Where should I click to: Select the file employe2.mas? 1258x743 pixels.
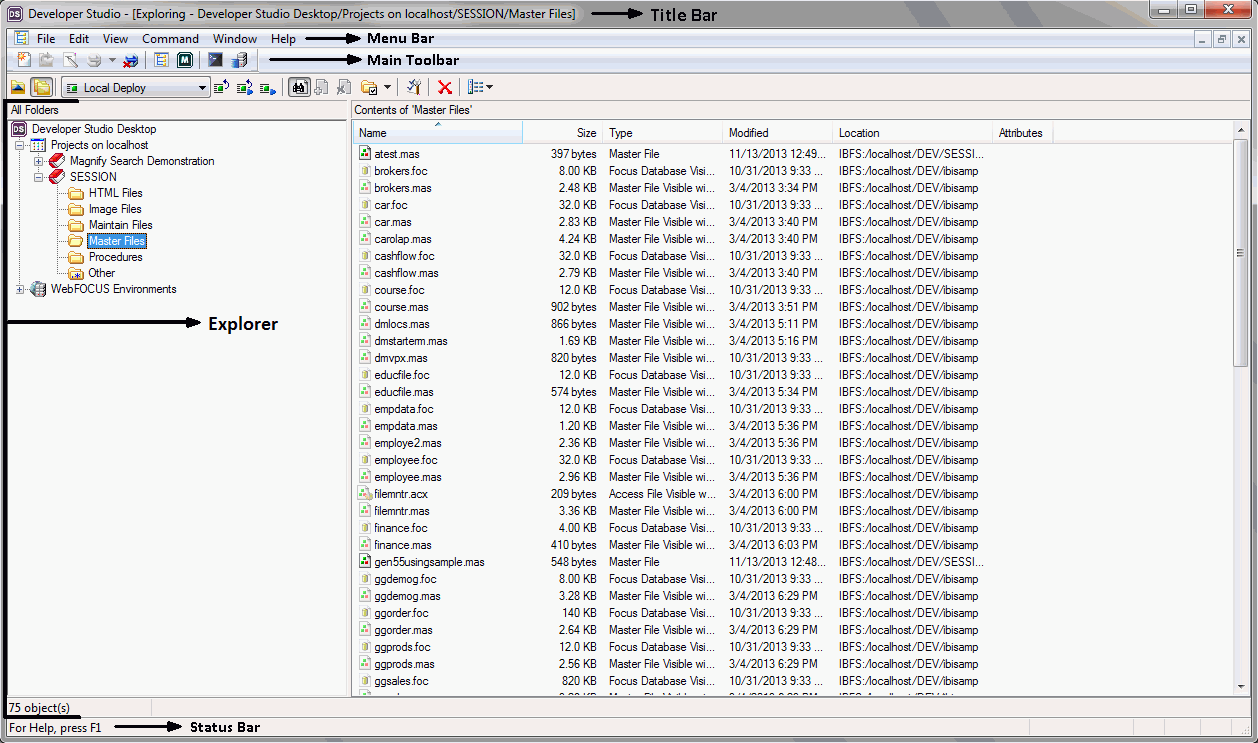pyautogui.click(x=407, y=443)
